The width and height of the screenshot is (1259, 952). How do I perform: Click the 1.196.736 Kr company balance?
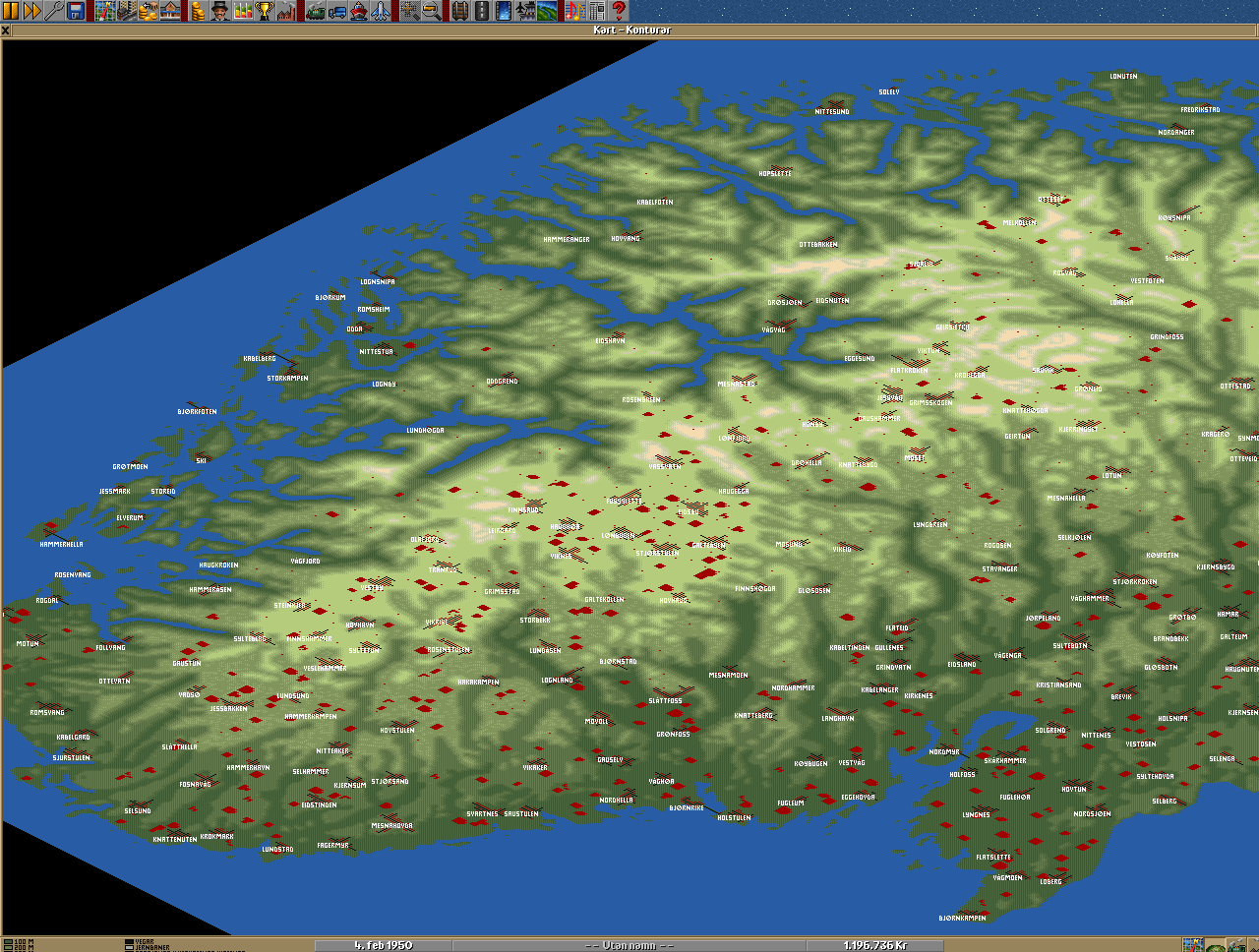coord(875,945)
